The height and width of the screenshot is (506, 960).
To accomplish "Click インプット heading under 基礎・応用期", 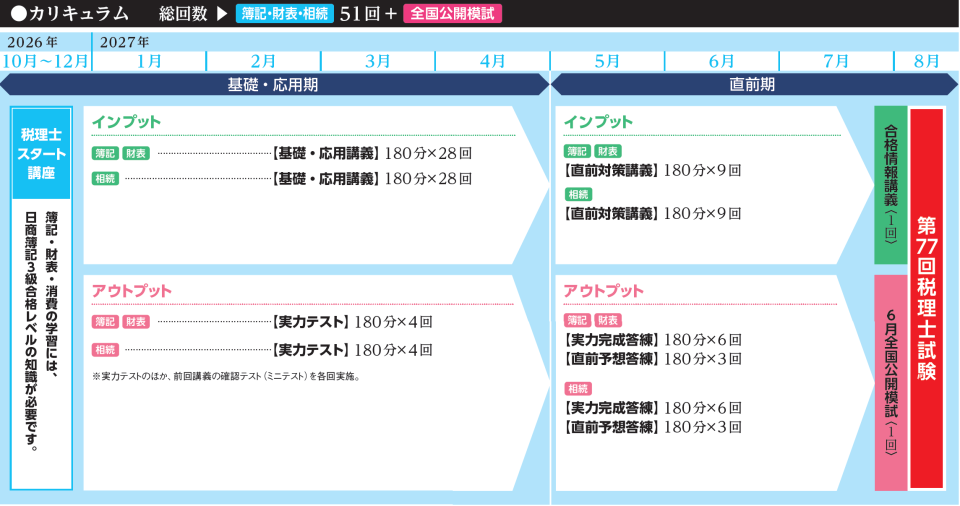I will (x=126, y=122).
